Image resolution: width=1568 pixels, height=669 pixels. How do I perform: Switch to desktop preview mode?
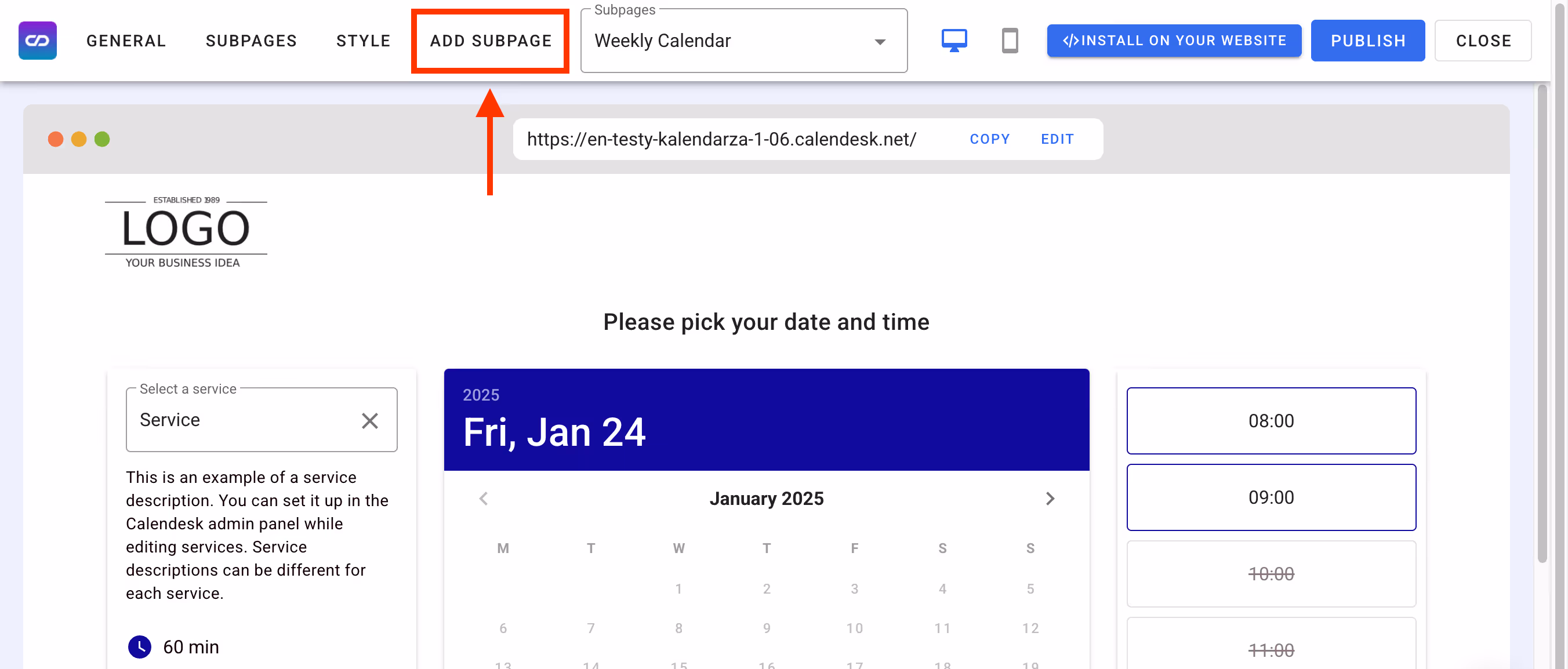tap(954, 41)
